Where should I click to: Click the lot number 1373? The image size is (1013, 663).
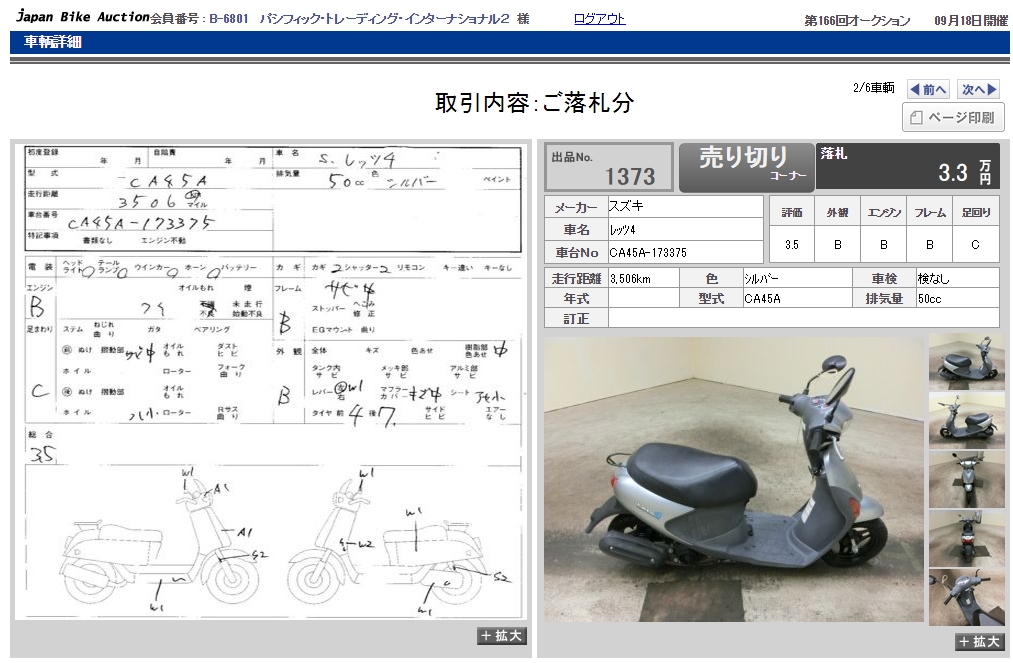629,176
